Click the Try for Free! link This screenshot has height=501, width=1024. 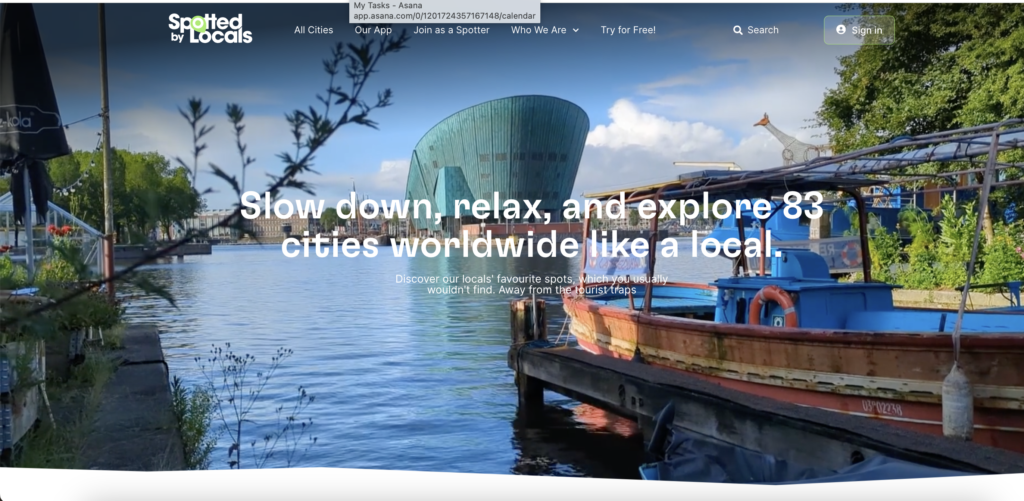pos(628,30)
